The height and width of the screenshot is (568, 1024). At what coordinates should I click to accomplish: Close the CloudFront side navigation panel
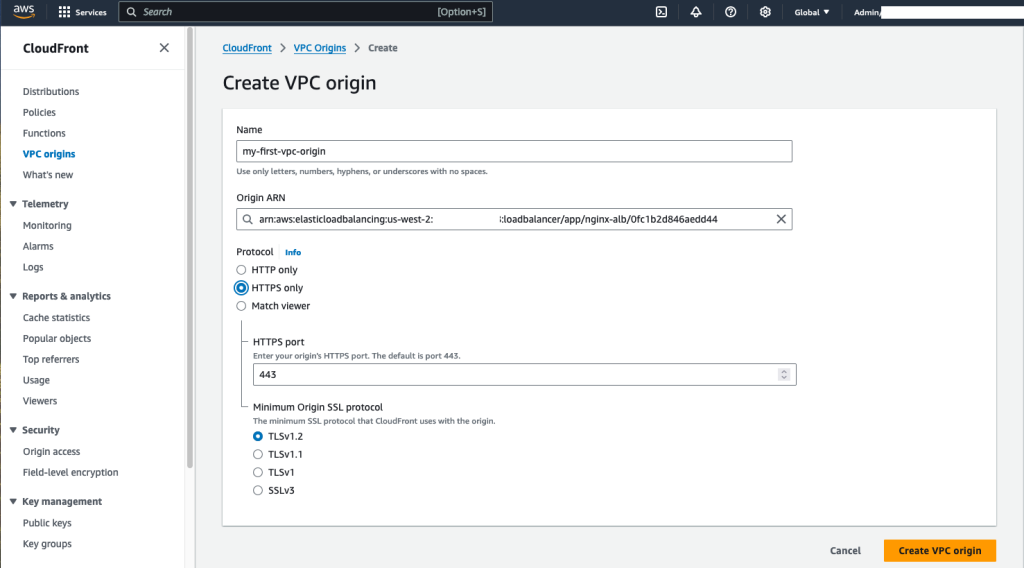tap(164, 48)
